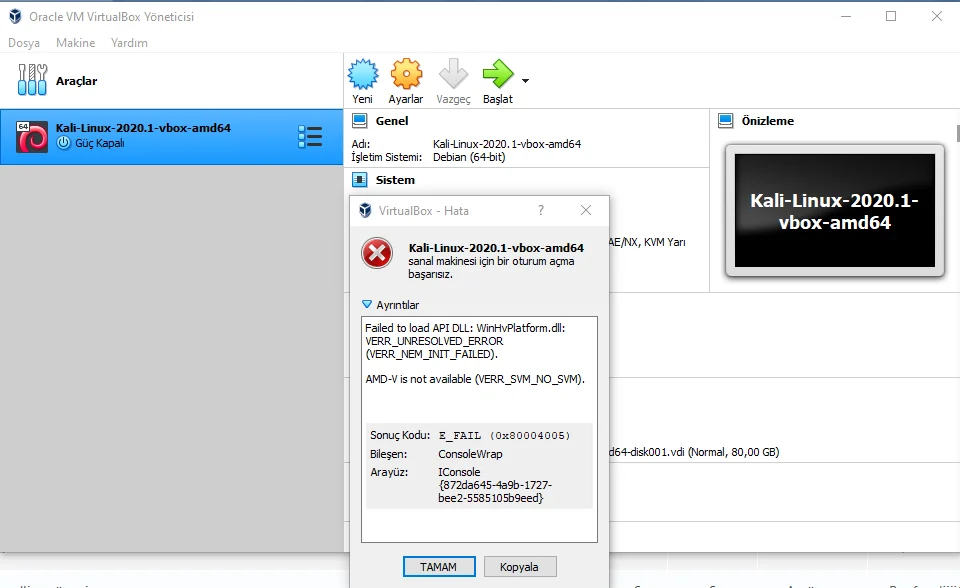Click the Sistem section header icon

pyautogui.click(x=359, y=180)
